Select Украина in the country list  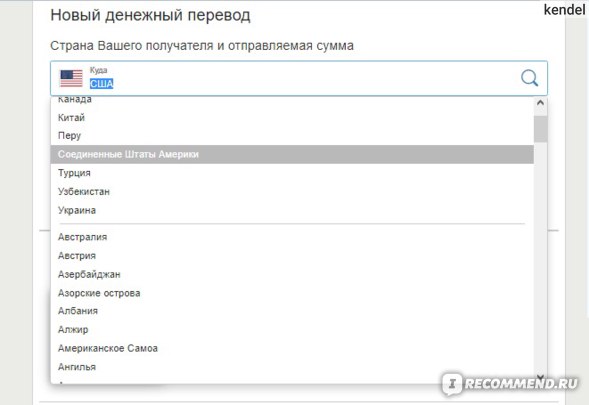click(x=292, y=210)
